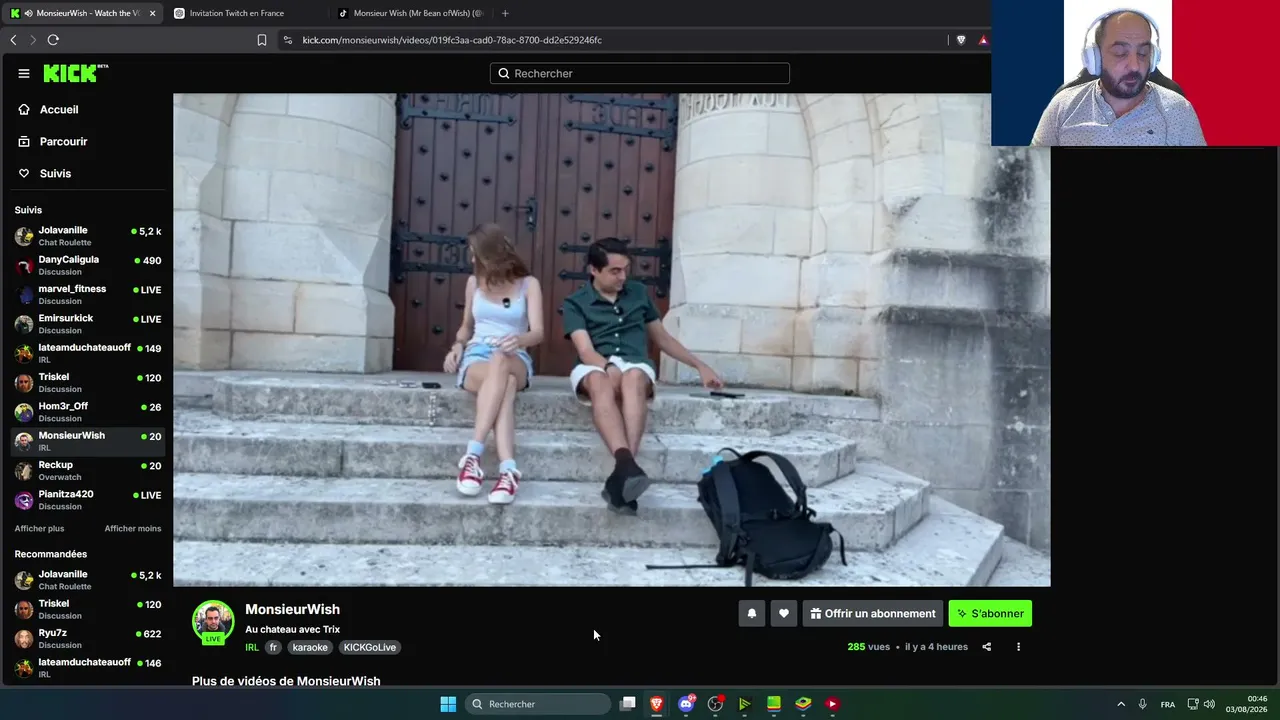Viewport: 1280px width, 720px height.
Task: Open Accueil in the sidebar
Action: click(x=59, y=110)
